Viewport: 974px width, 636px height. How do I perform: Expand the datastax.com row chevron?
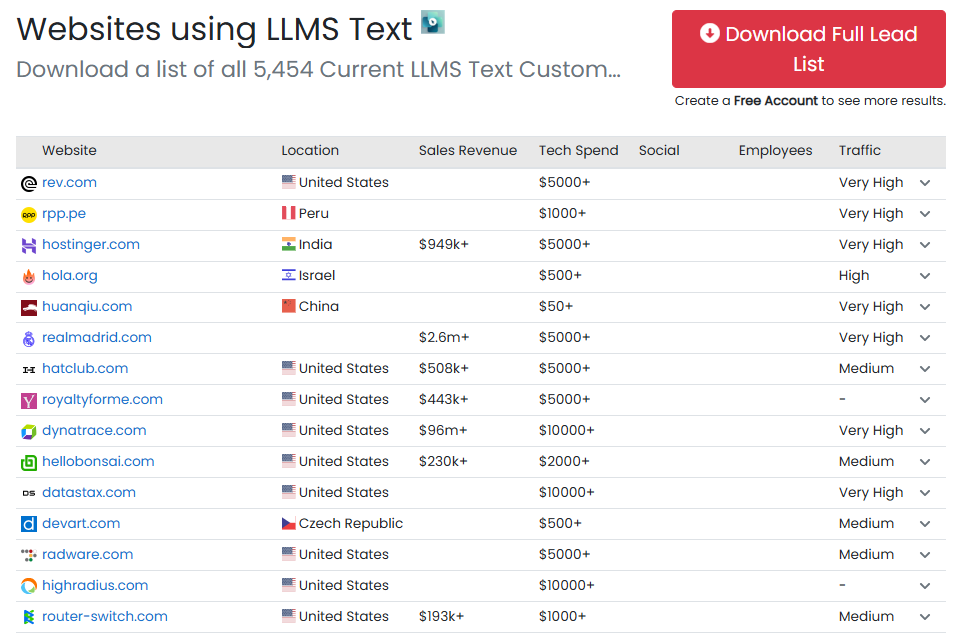pyautogui.click(x=924, y=494)
